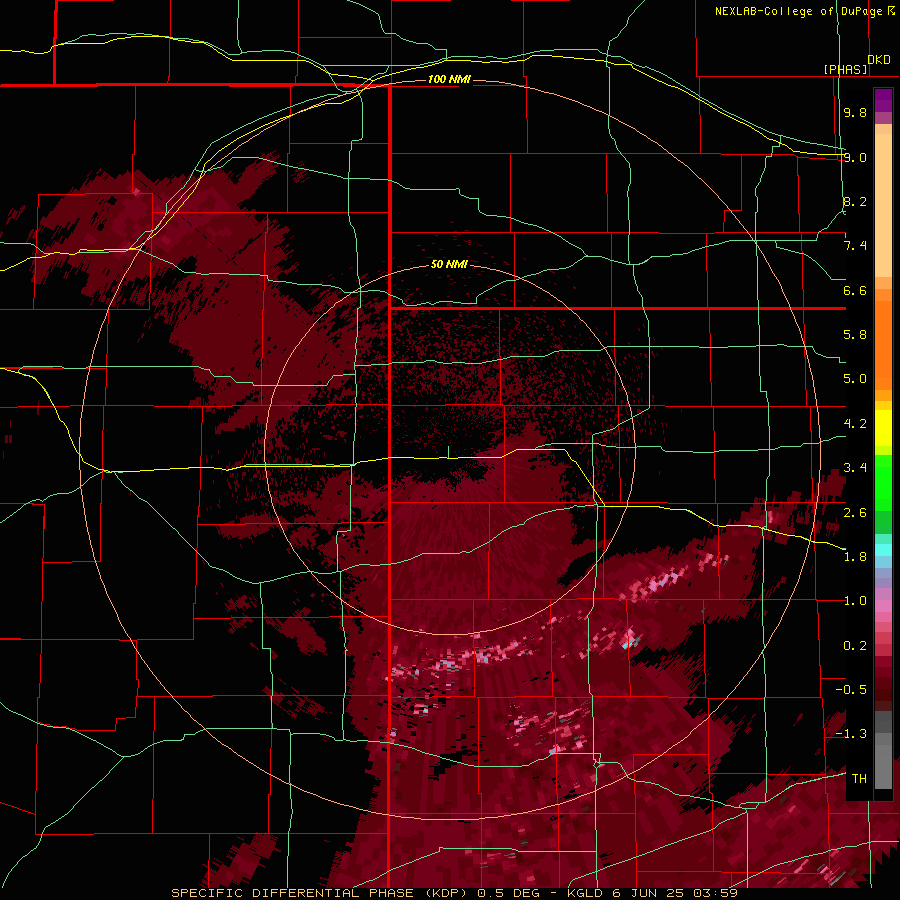Click the 8.2 value on color scale

point(855,201)
